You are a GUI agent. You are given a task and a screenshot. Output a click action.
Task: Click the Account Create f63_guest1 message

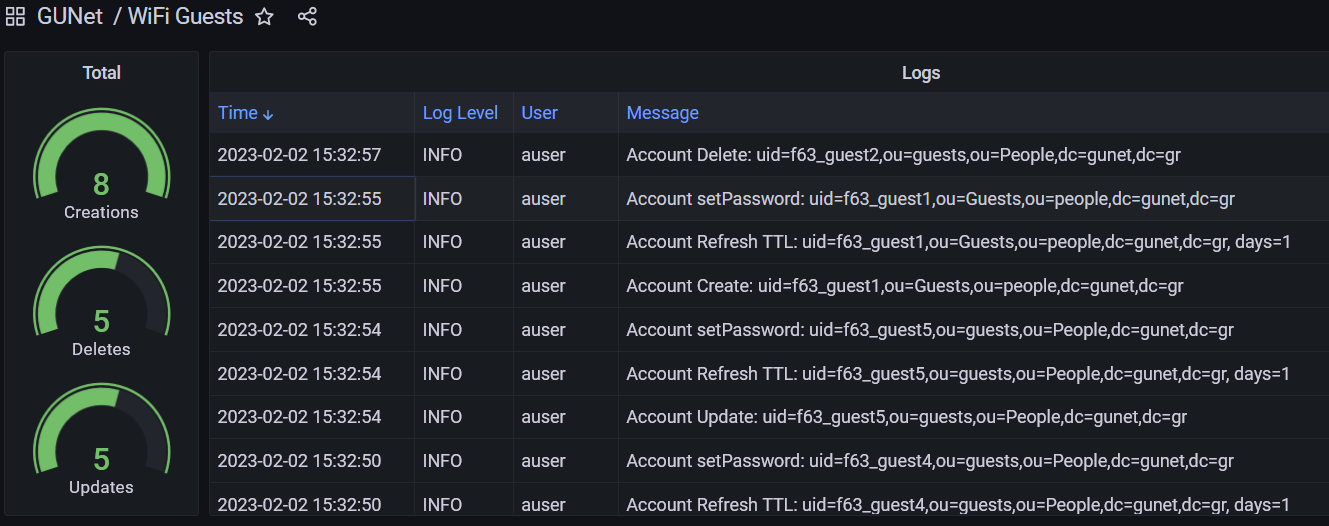pos(905,286)
